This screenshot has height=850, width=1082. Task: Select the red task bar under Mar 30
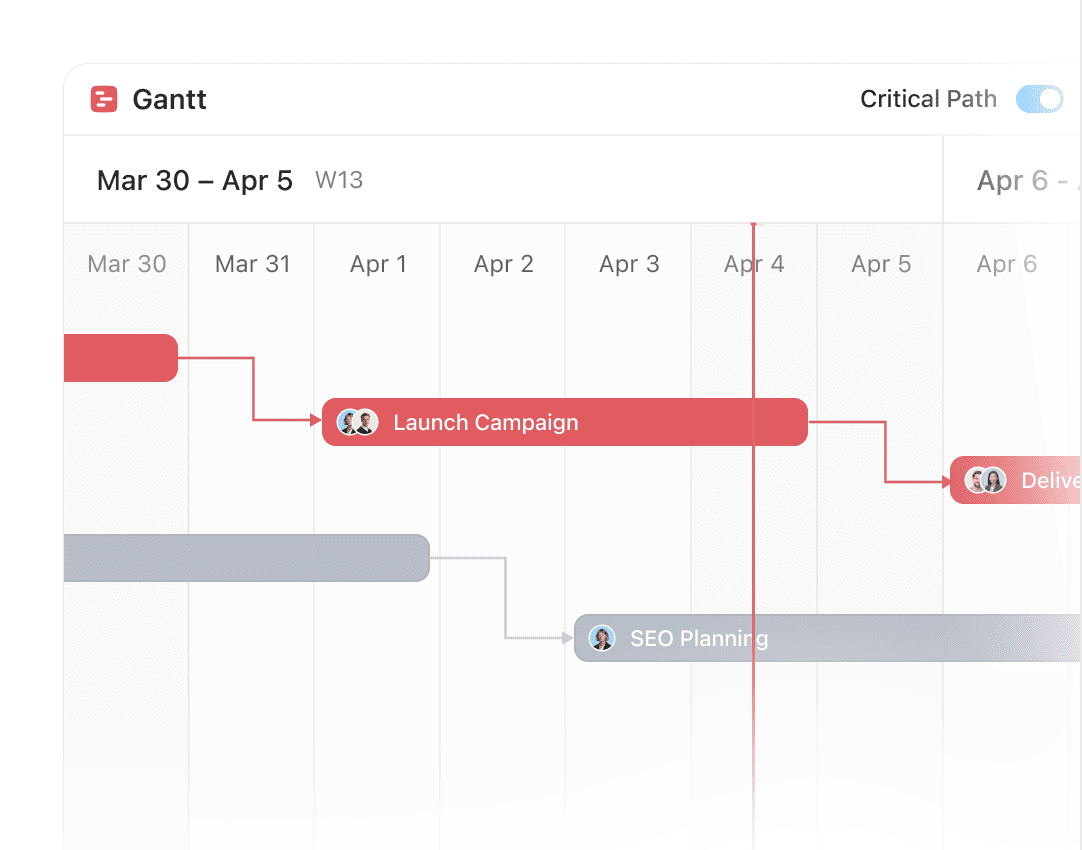pos(121,358)
